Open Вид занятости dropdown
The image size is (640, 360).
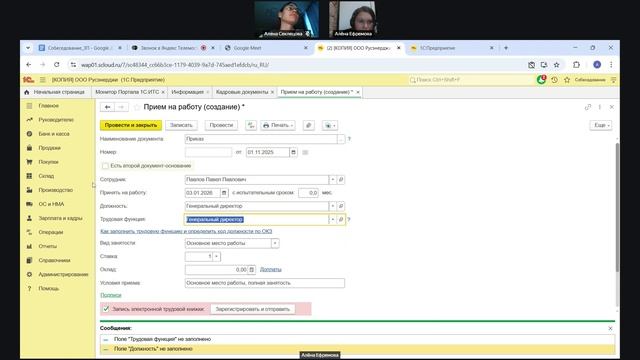pyautogui.click(x=275, y=243)
